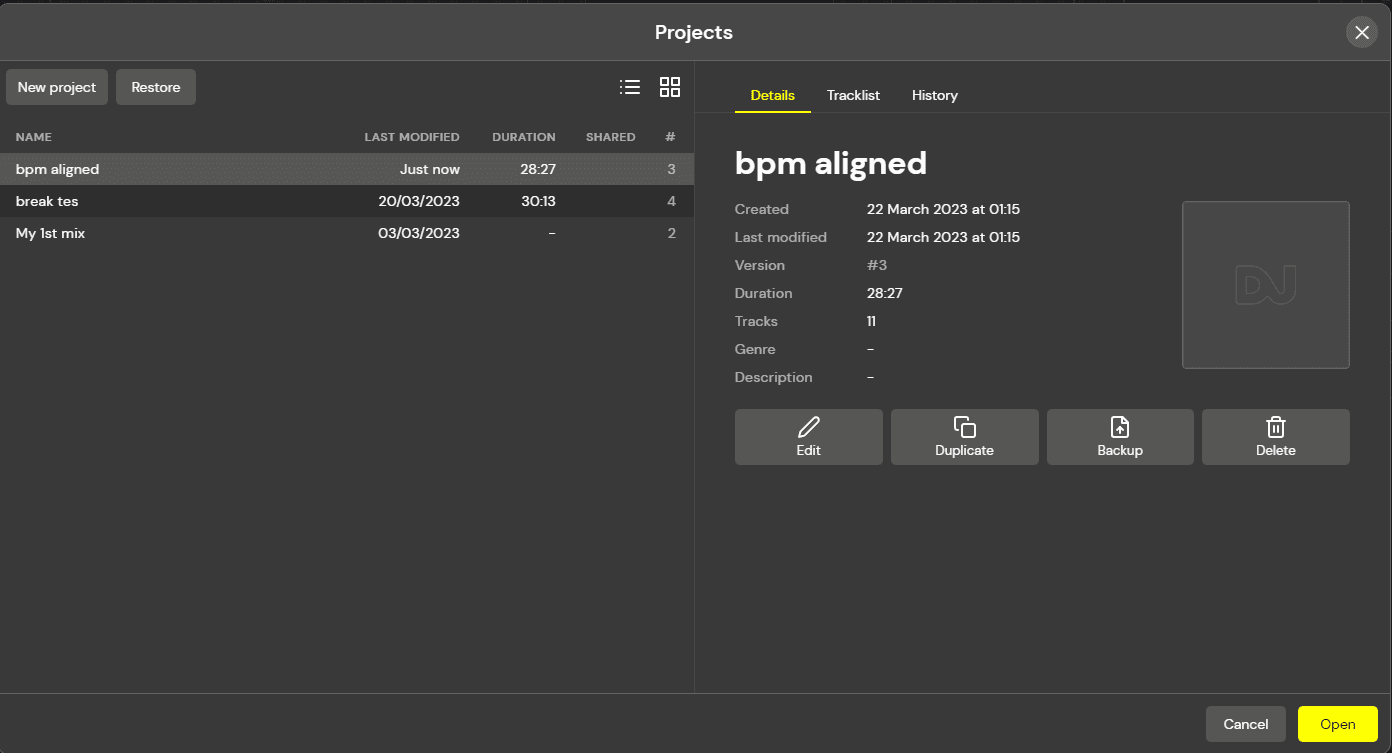This screenshot has width=1392, height=753.
Task: Sort projects by NAME column header
Action: [x=34, y=137]
